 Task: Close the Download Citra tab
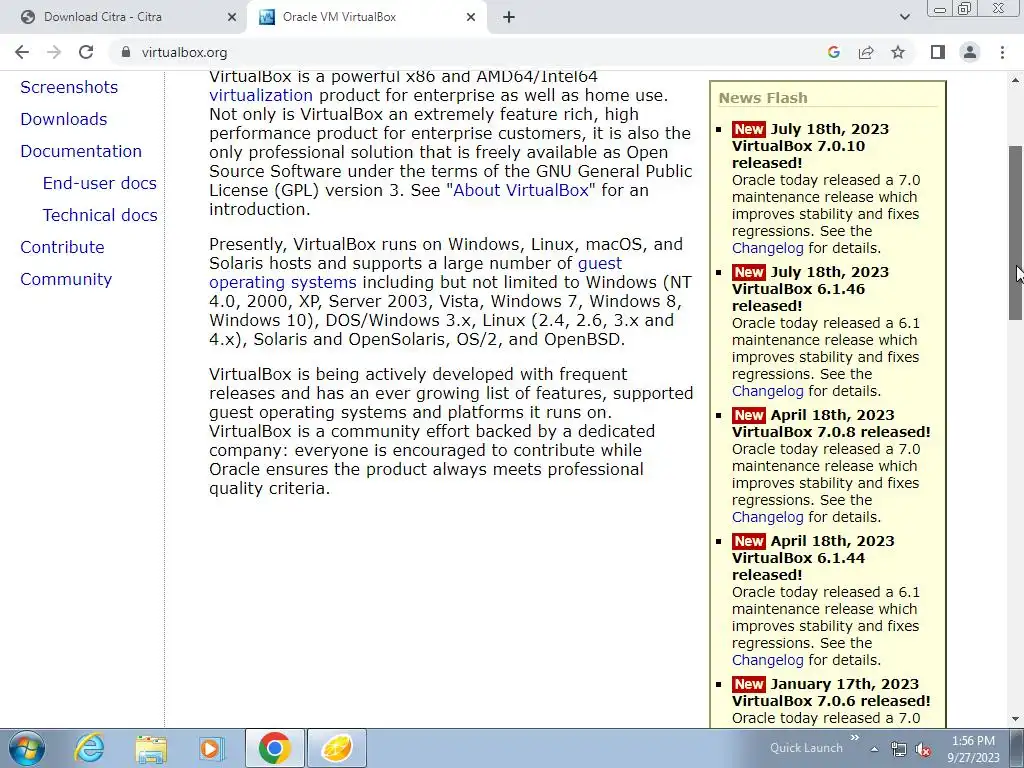pyautogui.click(x=231, y=18)
